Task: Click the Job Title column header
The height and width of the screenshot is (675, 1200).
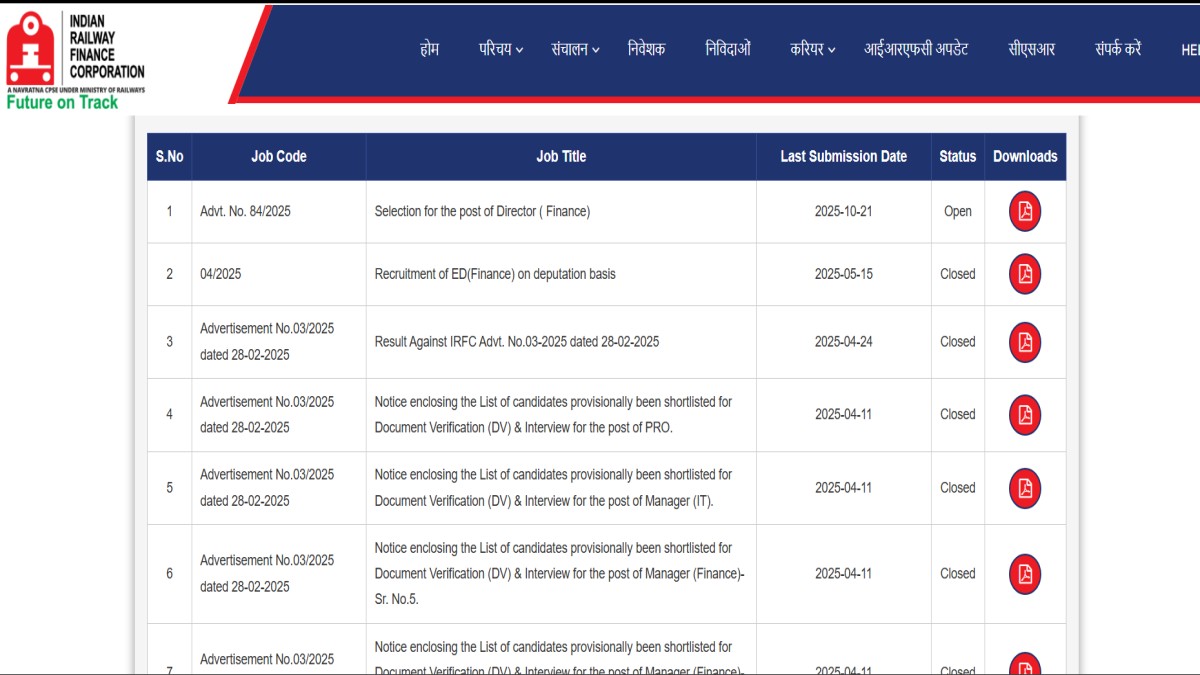Action: 561,157
